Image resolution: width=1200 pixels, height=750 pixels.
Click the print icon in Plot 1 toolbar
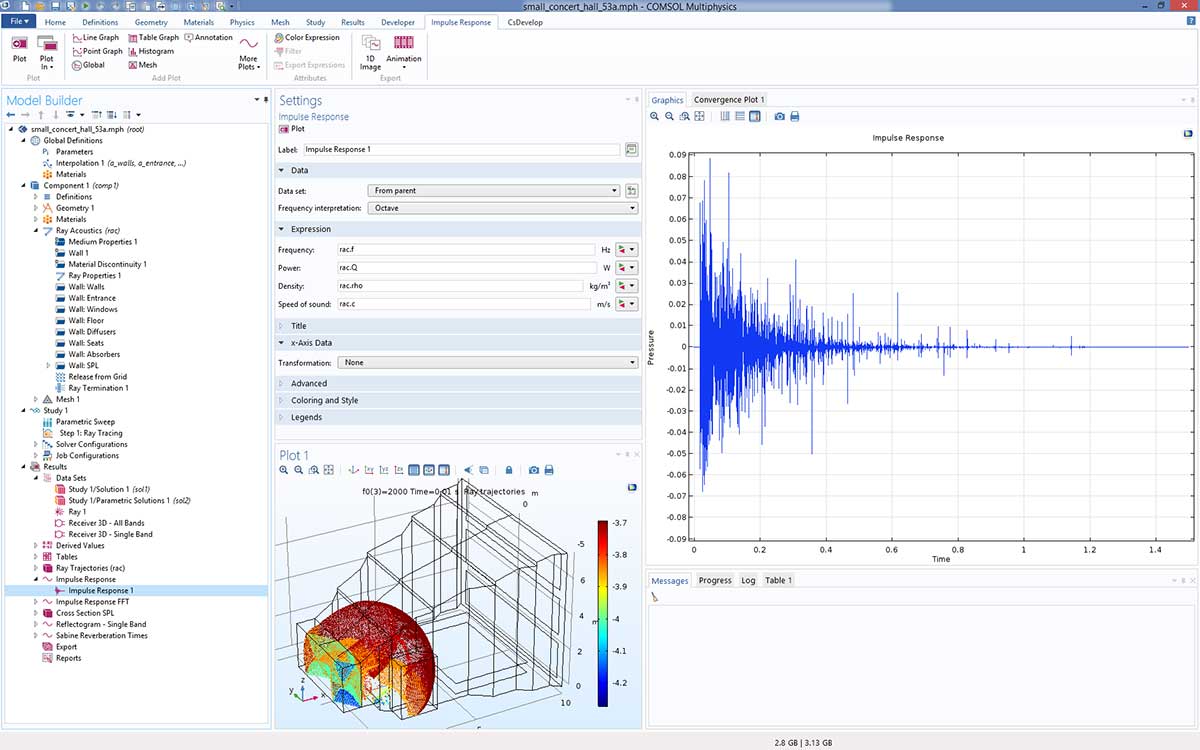click(x=550, y=470)
